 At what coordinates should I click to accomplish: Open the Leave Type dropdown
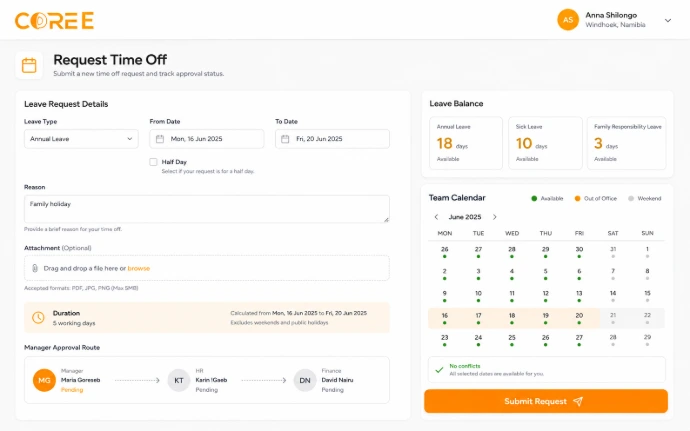(81, 139)
